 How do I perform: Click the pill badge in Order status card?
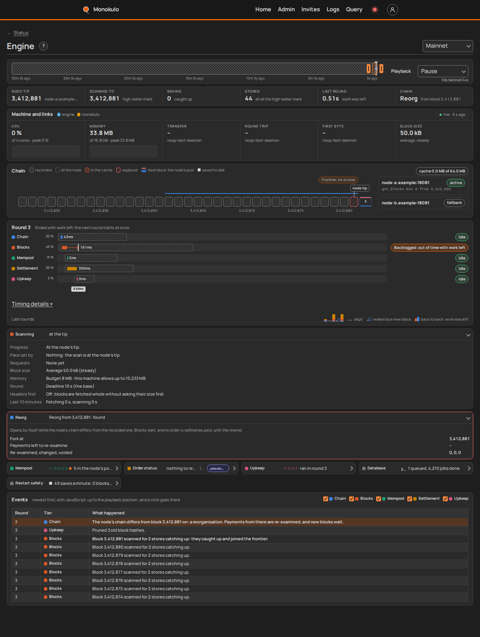(218, 468)
